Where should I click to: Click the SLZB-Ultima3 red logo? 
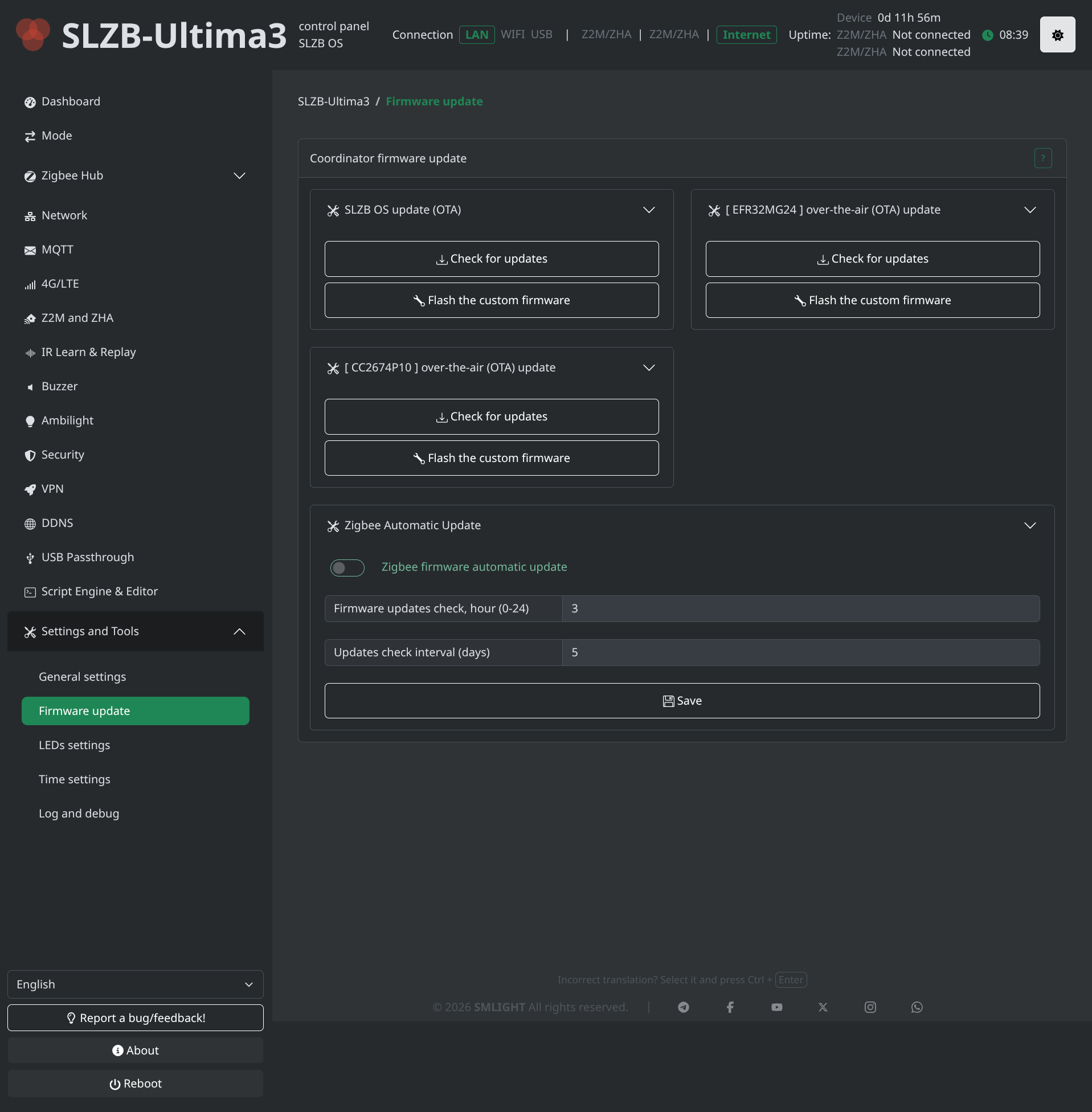coord(32,34)
